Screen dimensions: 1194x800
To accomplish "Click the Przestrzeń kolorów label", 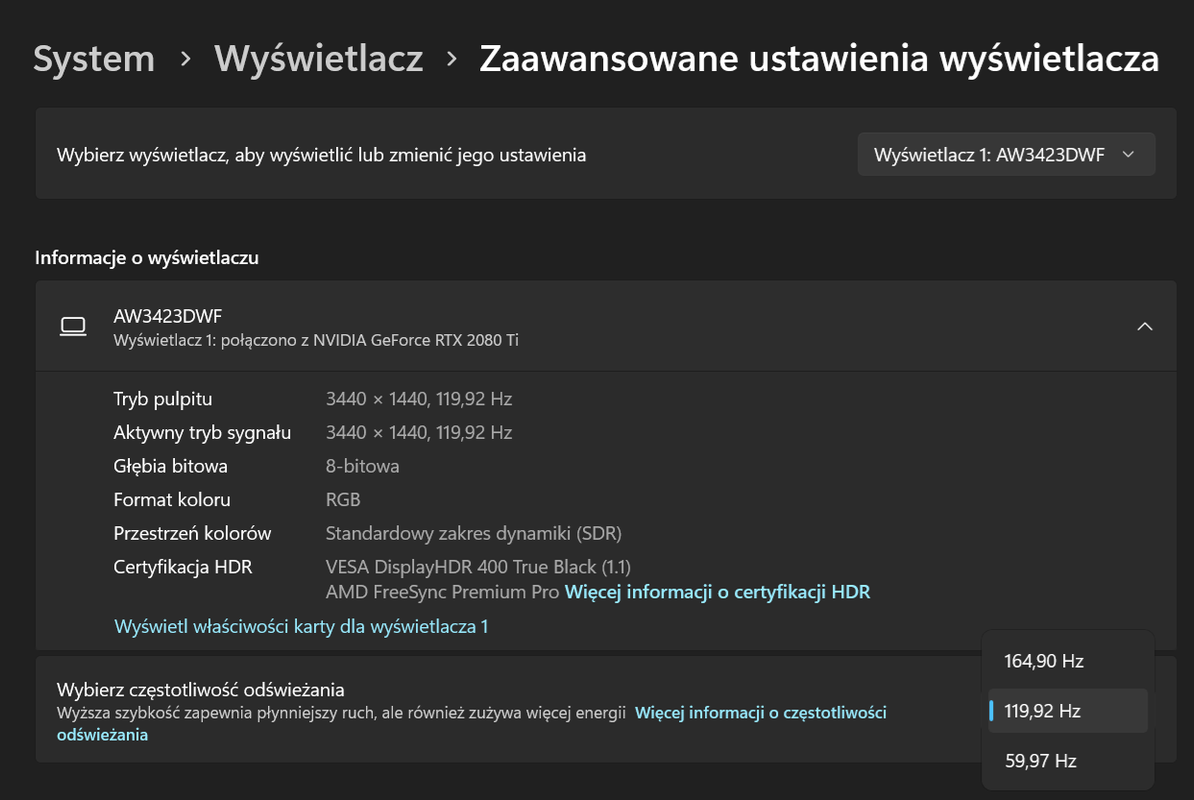I will 192,533.
